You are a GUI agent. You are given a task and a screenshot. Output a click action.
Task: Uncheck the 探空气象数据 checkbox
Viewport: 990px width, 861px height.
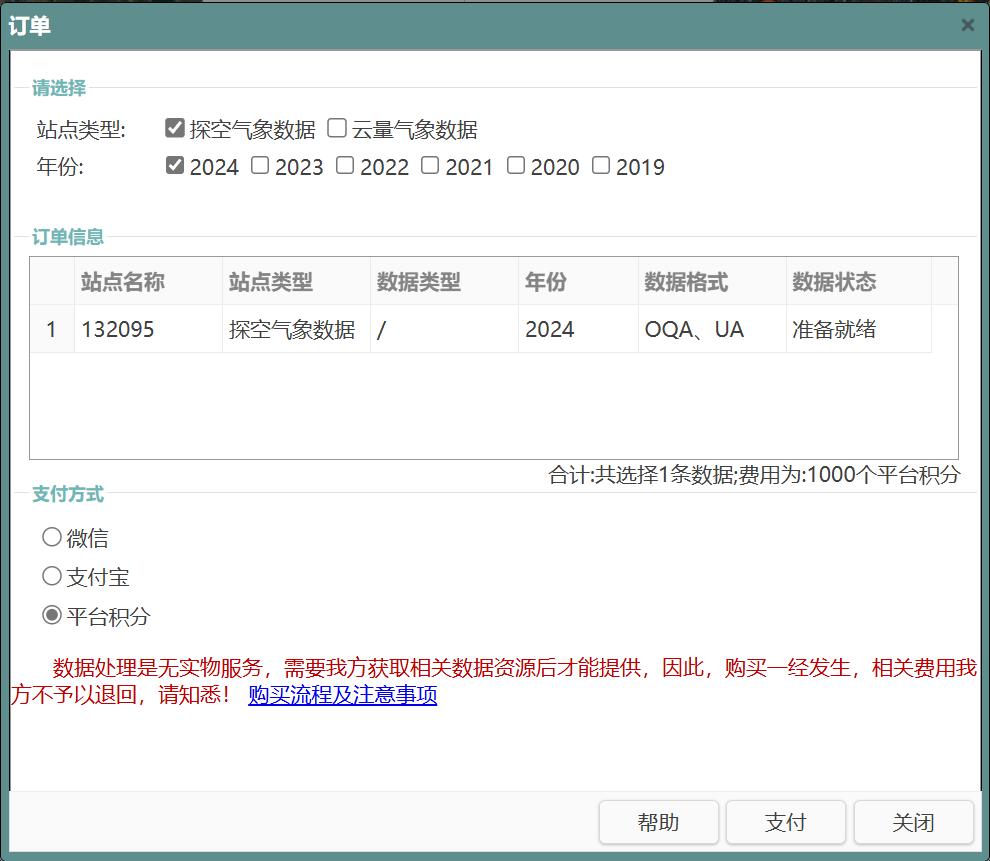(x=175, y=128)
